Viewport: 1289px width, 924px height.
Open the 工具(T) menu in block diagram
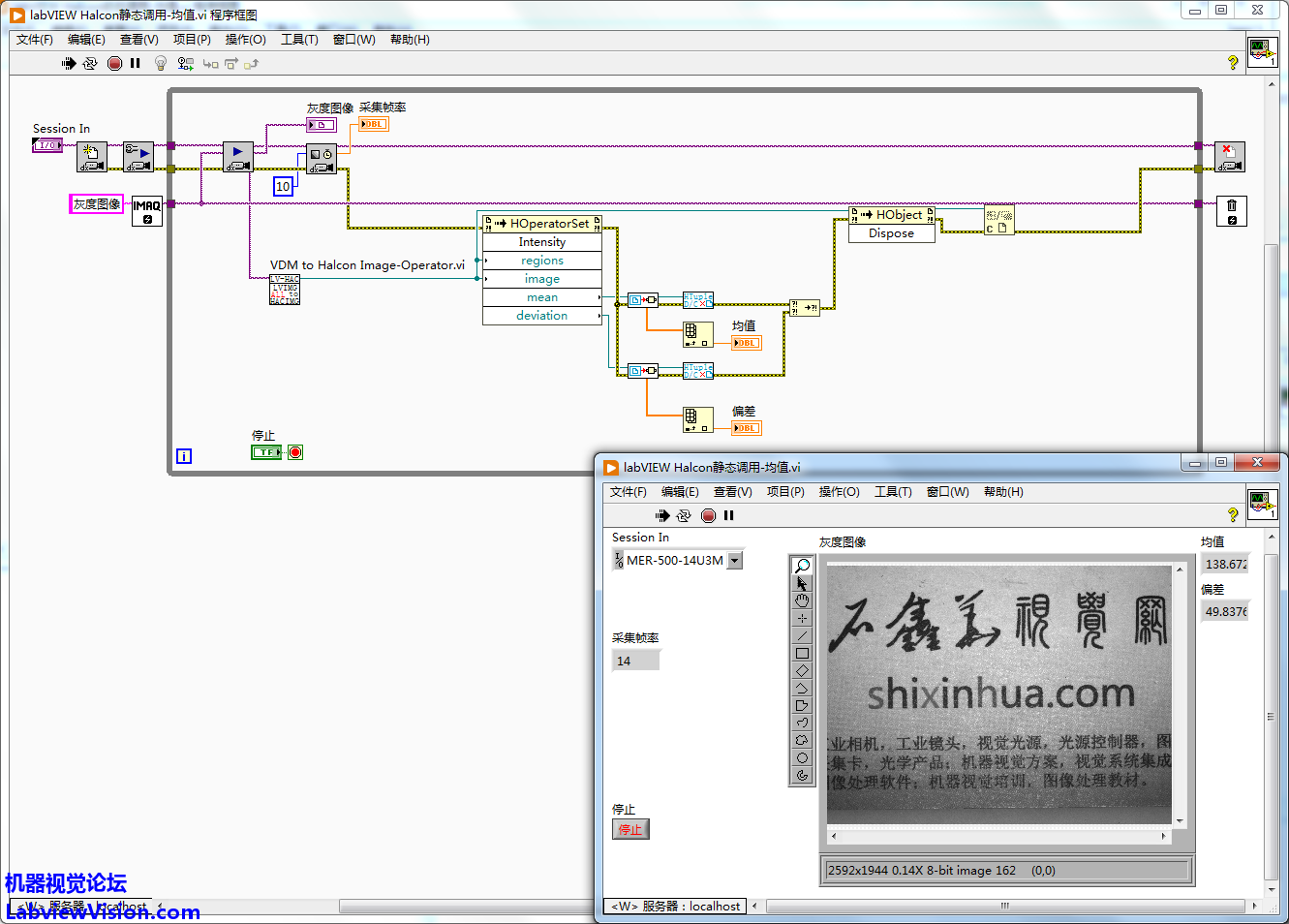point(299,40)
